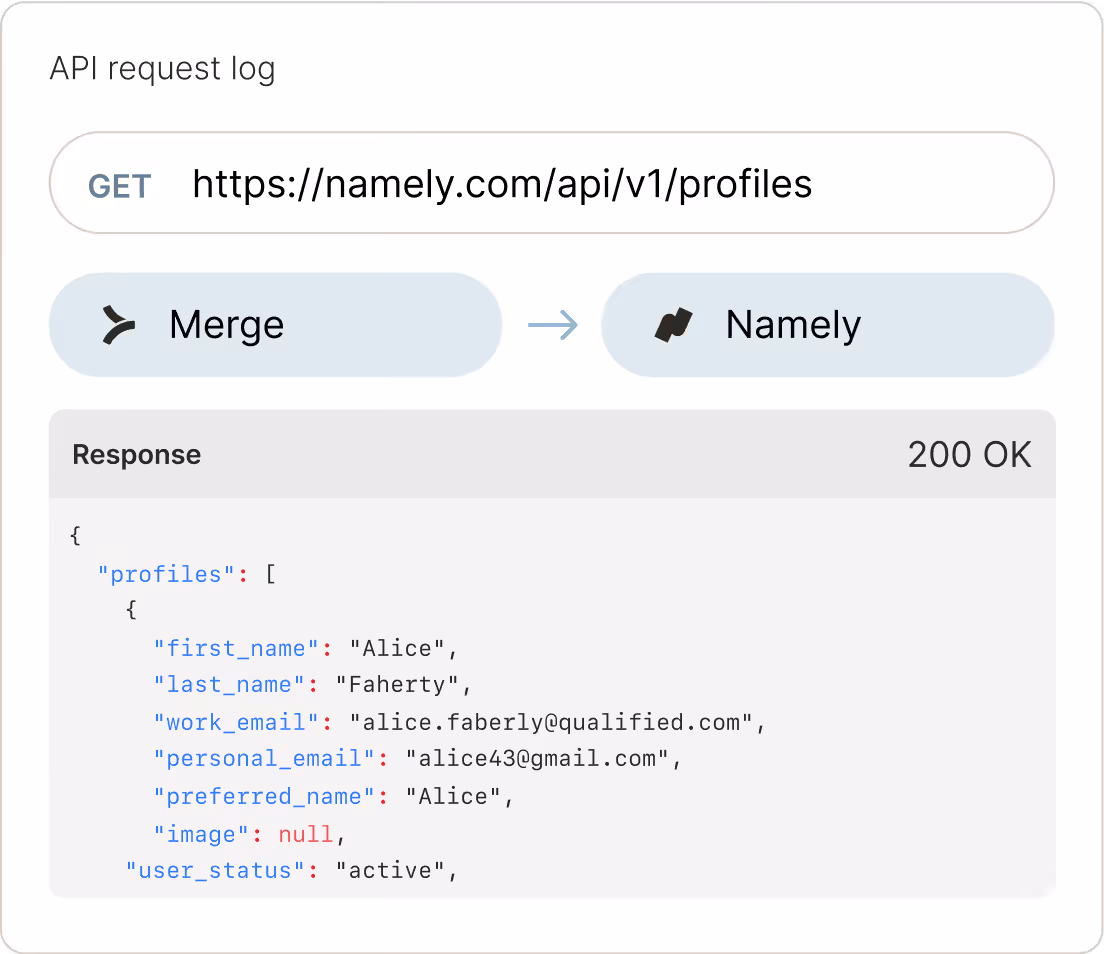Image resolution: width=1104 pixels, height=954 pixels.
Task: Click the "profiles" JSON key
Action: [166, 575]
